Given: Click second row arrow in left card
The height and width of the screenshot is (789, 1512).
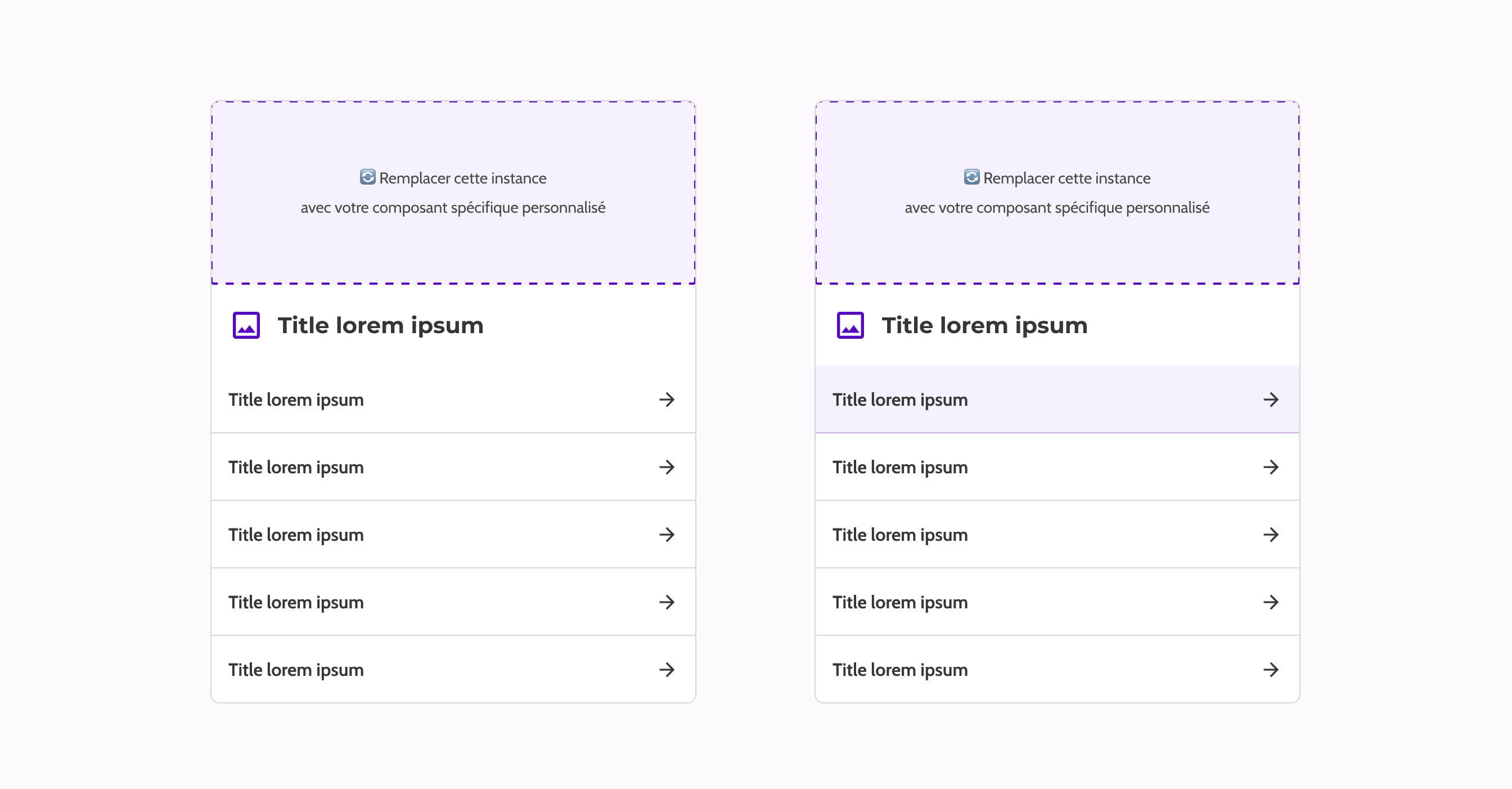Looking at the screenshot, I should tap(666, 467).
